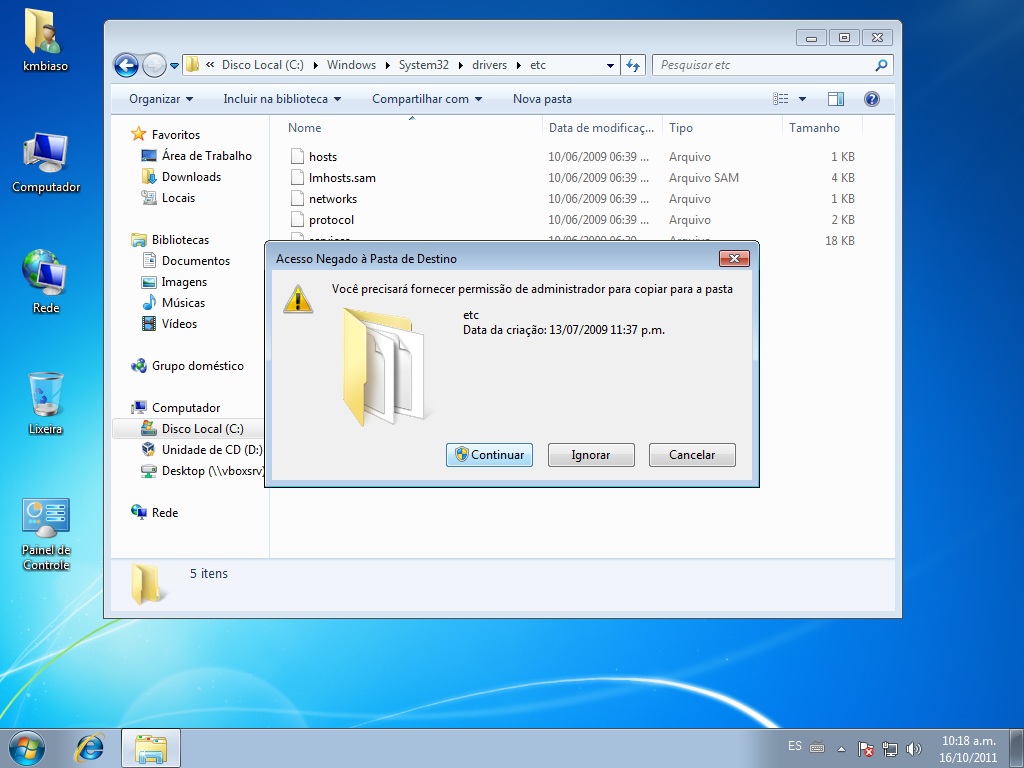Click Nova pasta in the toolbar
The image size is (1024, 768).
542,99
